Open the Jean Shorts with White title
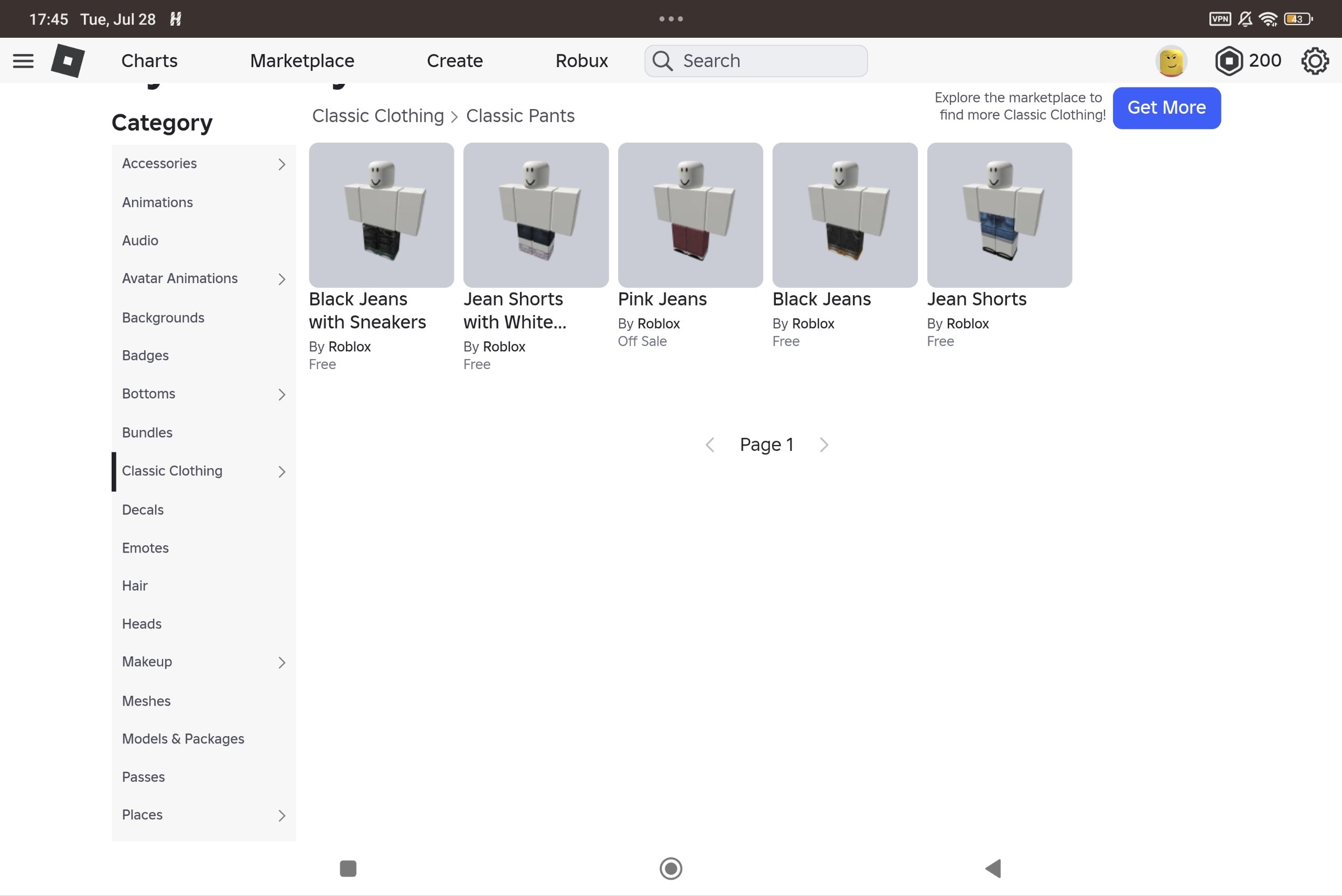The height and width of the screenshot is (896, 1342). 515,311
